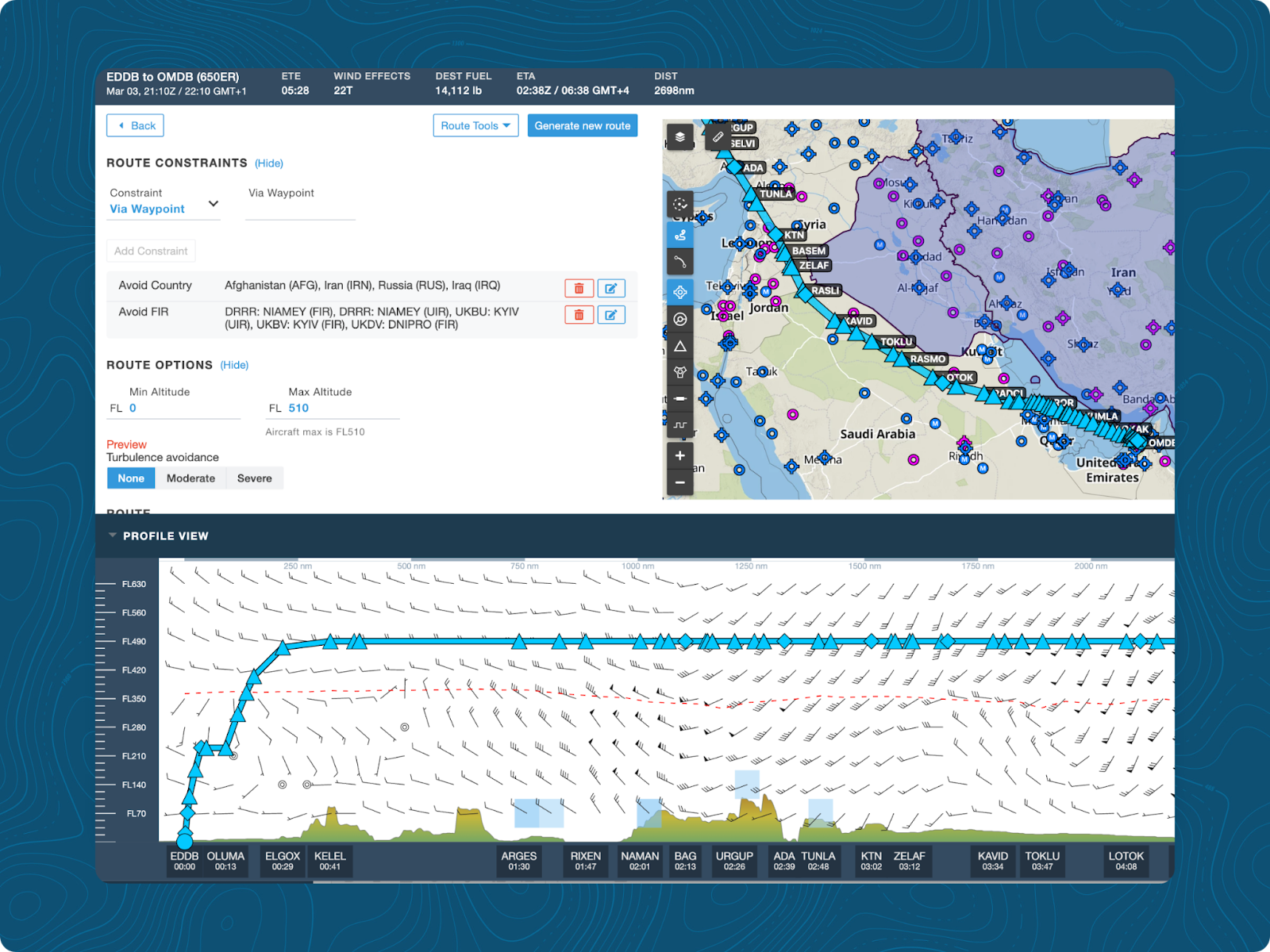Click the DIST 2698nm header value
This screenshot has width=1270, height=952.
[x=674, y=90]
